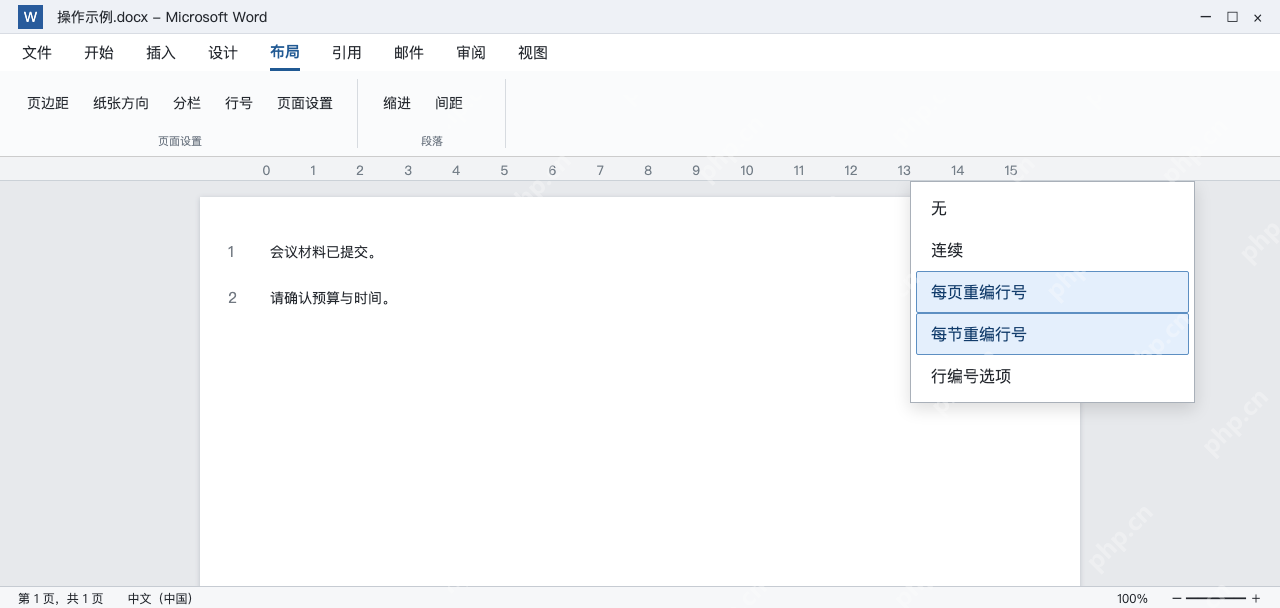Go to the 插入 tab

161,53
